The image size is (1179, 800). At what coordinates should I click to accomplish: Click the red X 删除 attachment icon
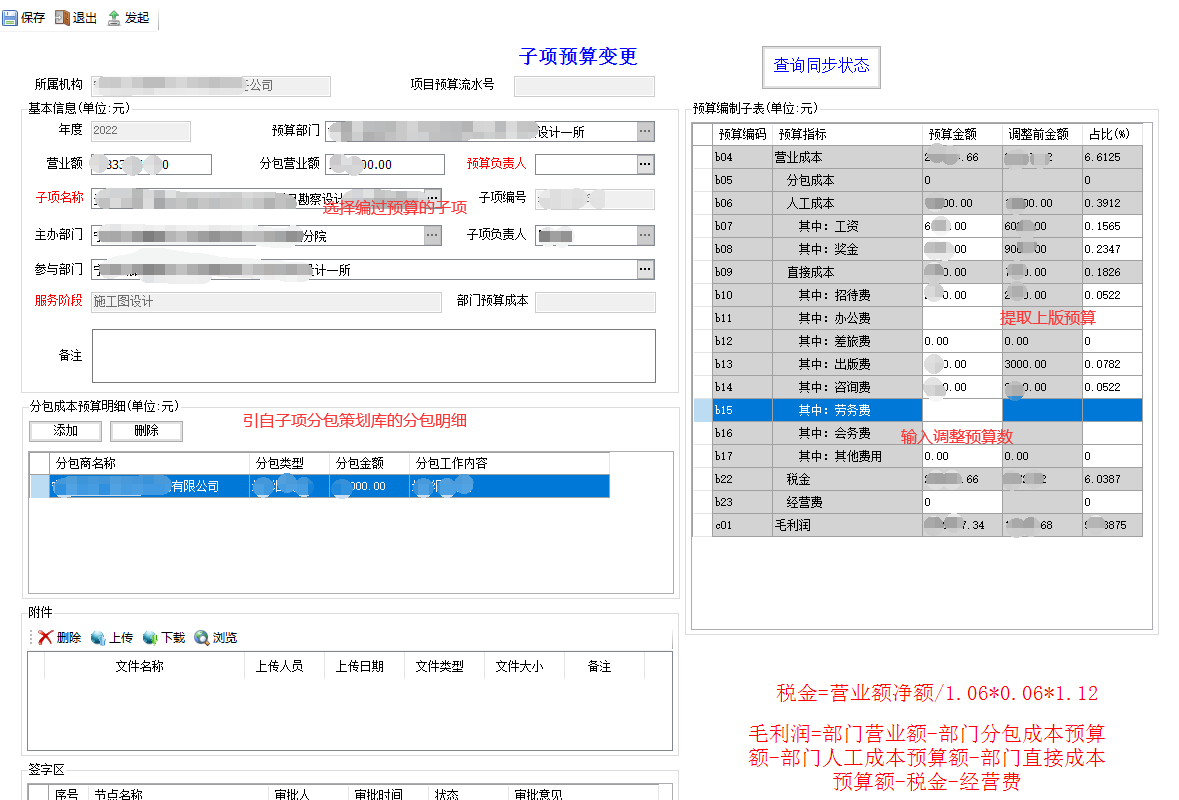pyautogui.click(x=45, y=638)
